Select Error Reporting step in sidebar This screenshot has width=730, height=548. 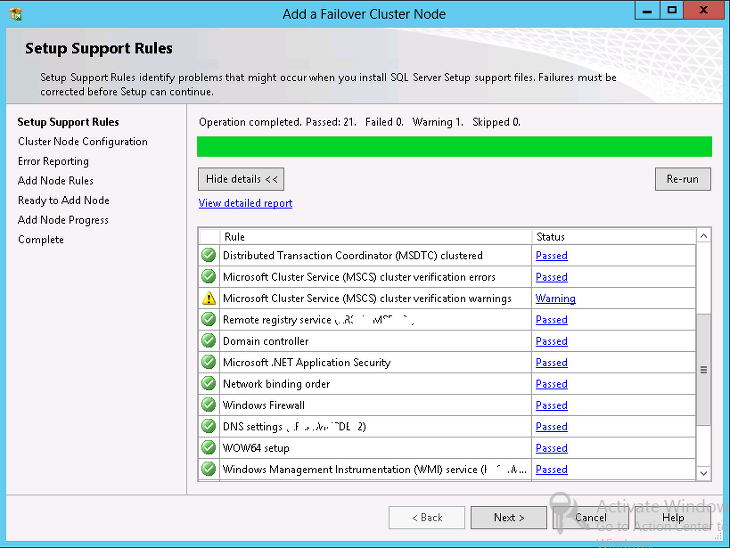click(53, 161)
